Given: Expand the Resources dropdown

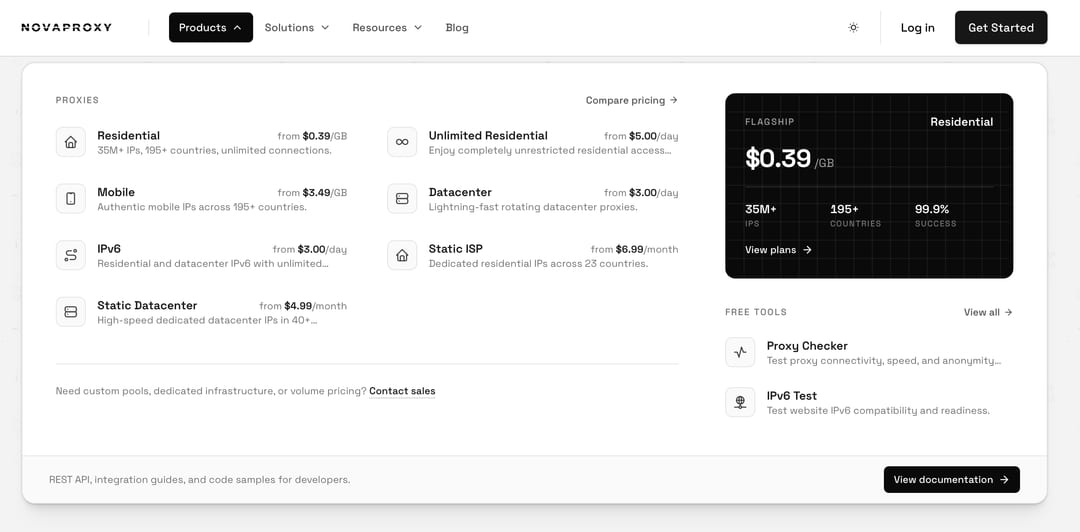Looking at the screenshot, I should [x=387, y=28].
